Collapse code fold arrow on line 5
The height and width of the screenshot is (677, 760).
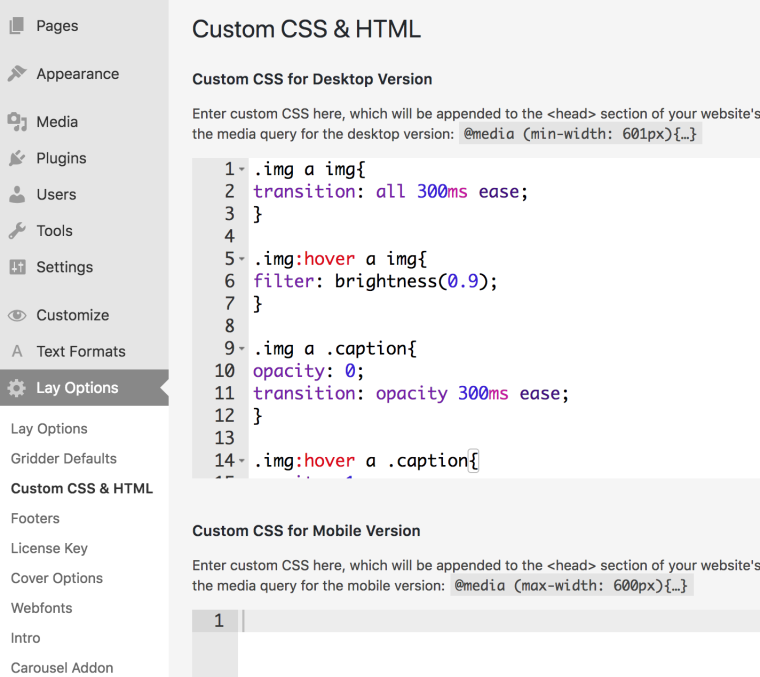click(x=242, y=260)
